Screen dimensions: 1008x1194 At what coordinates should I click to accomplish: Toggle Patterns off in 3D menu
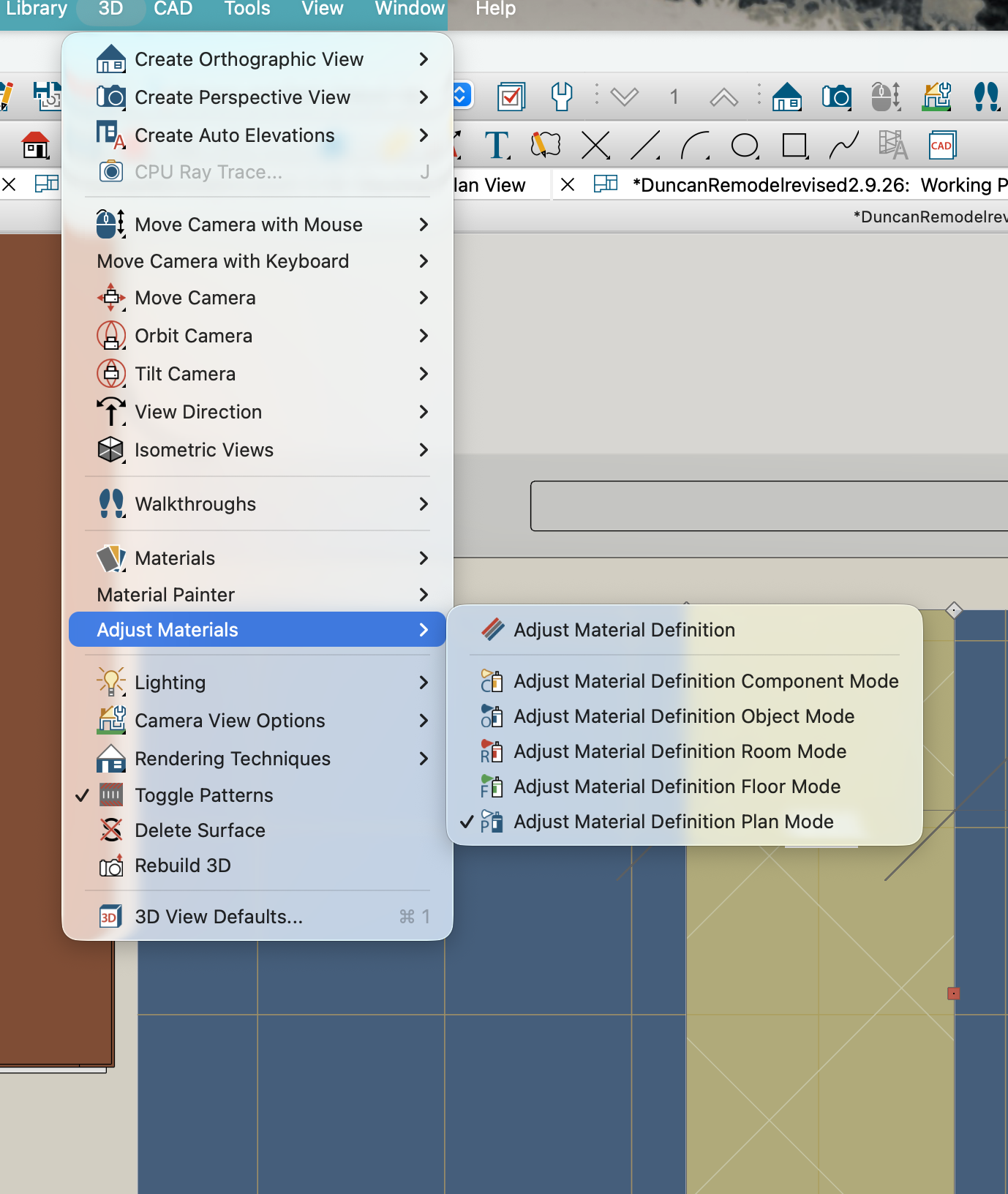[203, 795]
